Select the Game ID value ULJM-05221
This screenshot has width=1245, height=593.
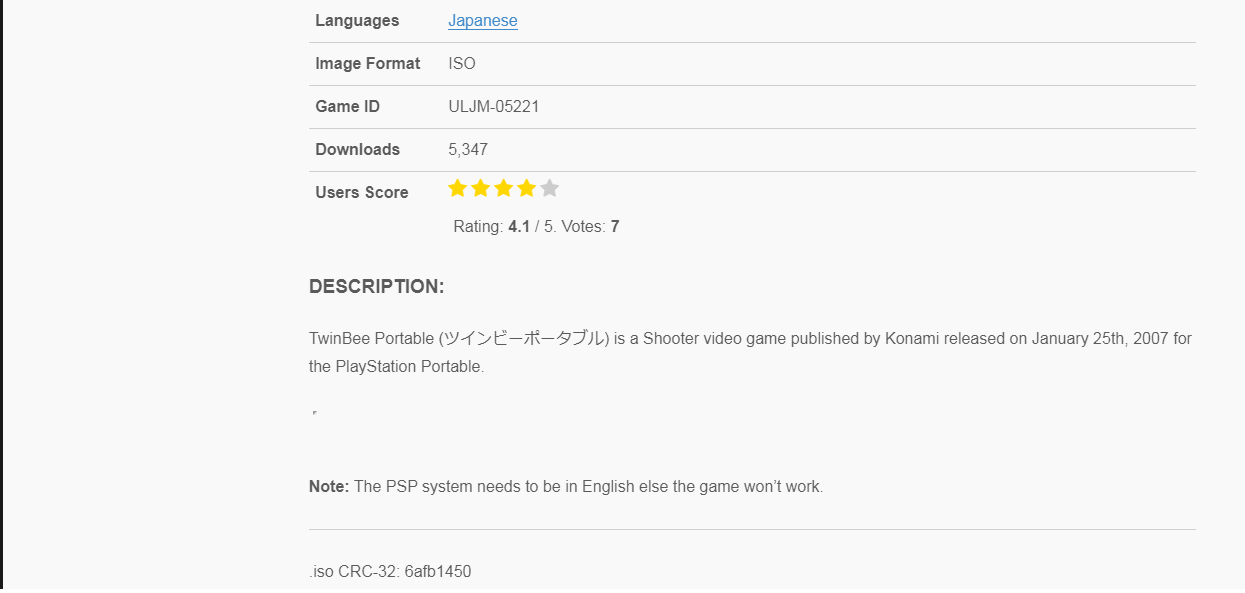click(493, 106)
